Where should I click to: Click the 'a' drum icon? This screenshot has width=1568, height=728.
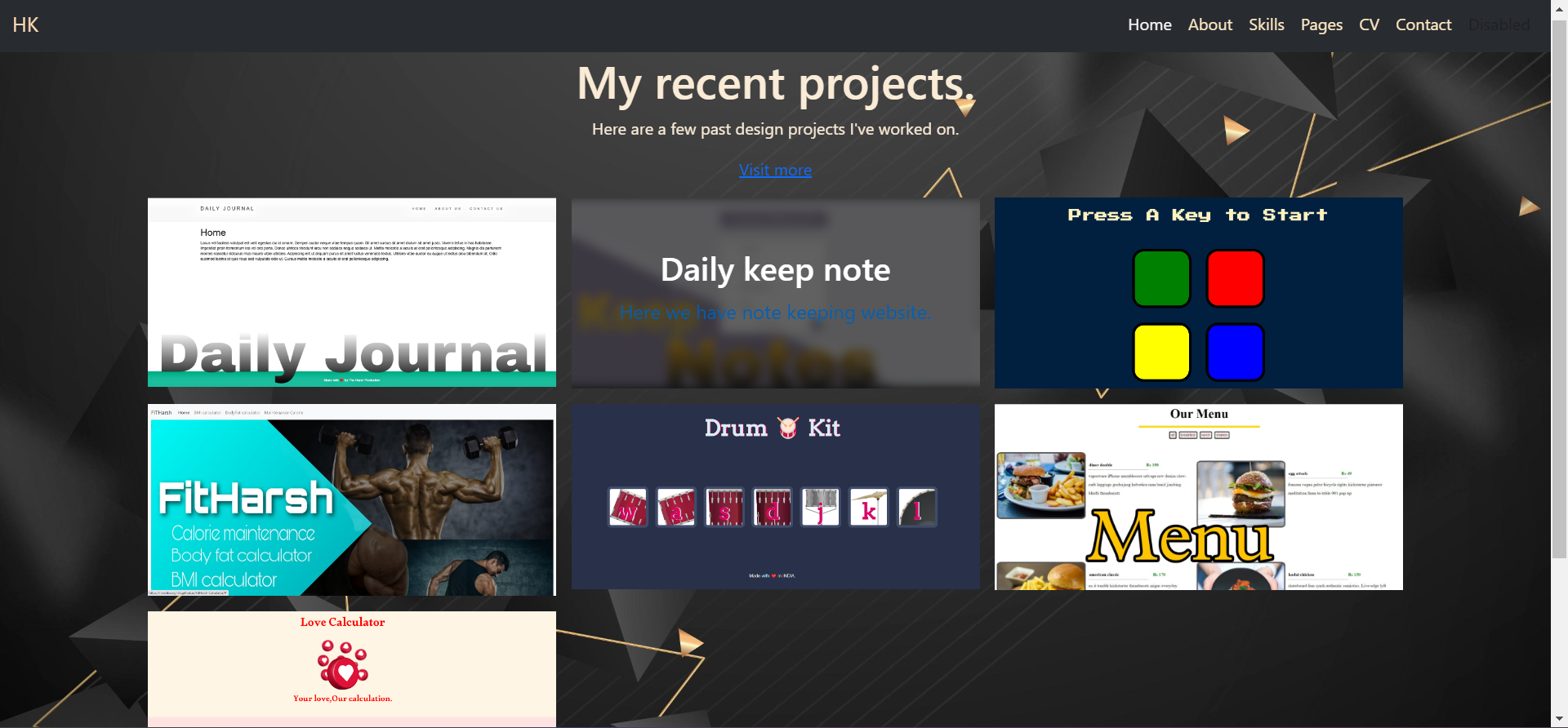pyautogui.click(x=676, y=507)
